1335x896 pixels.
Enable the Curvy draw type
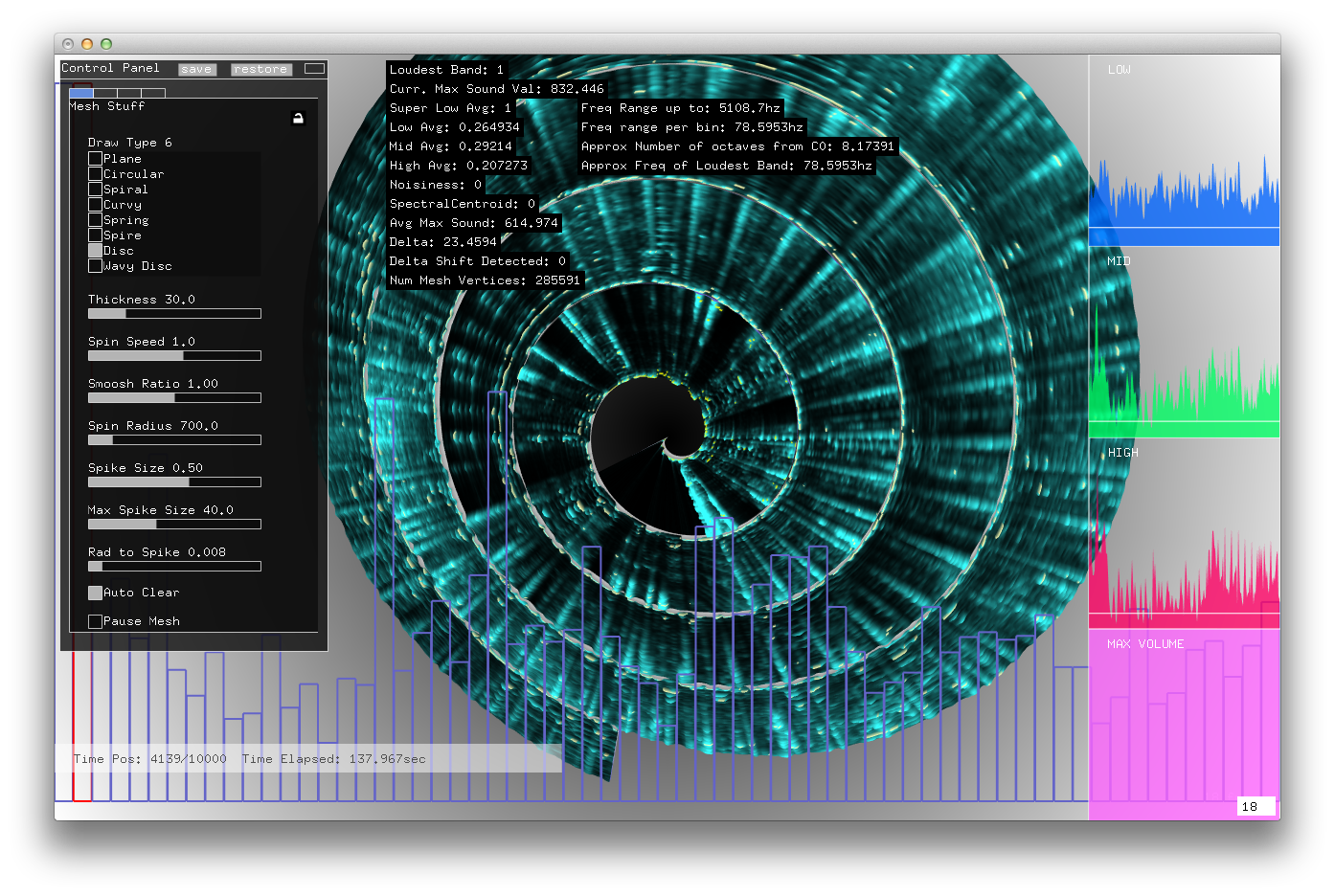tap(95, 205)
